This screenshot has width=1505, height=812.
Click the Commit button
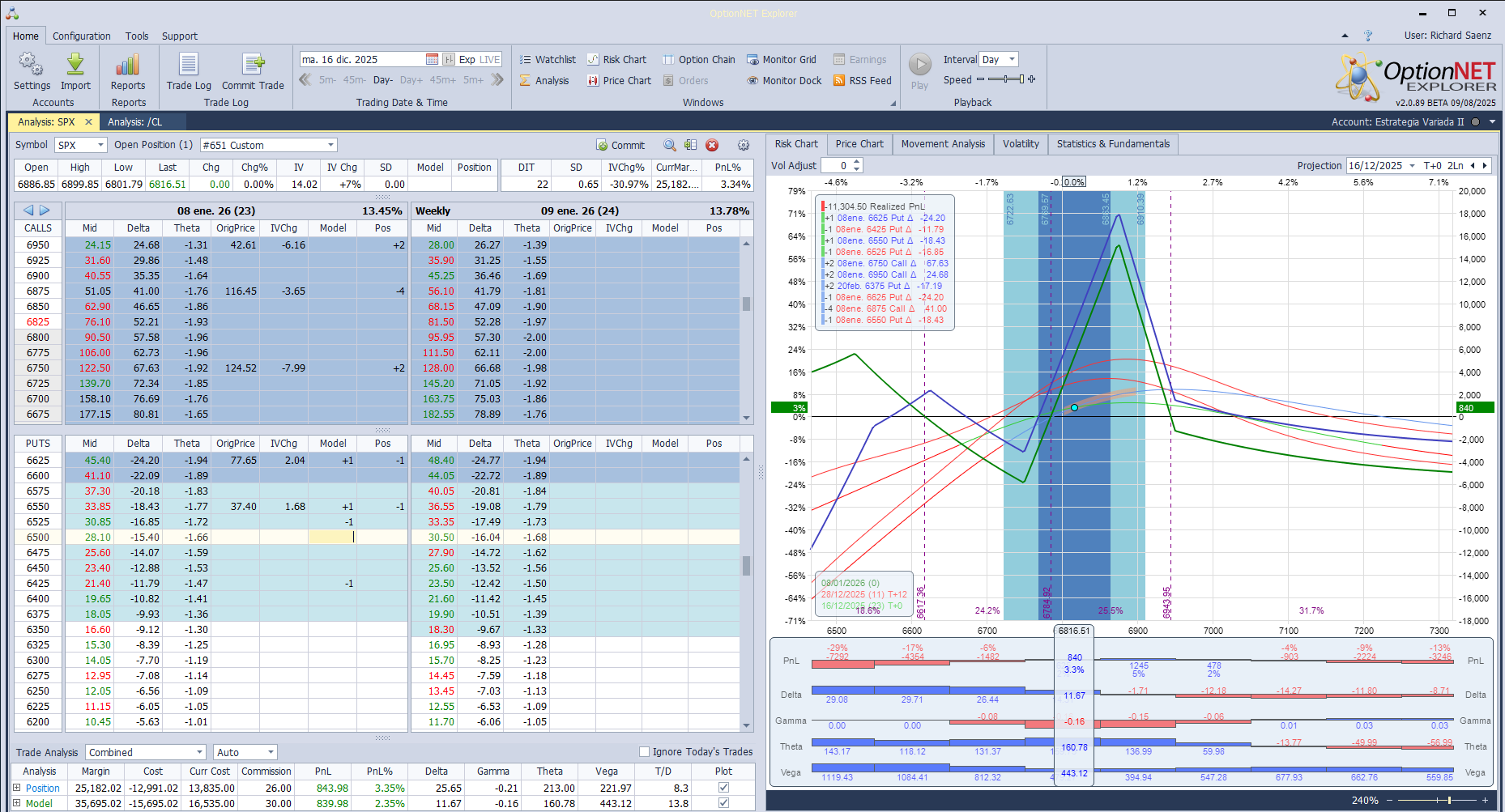tap(620, 146)
